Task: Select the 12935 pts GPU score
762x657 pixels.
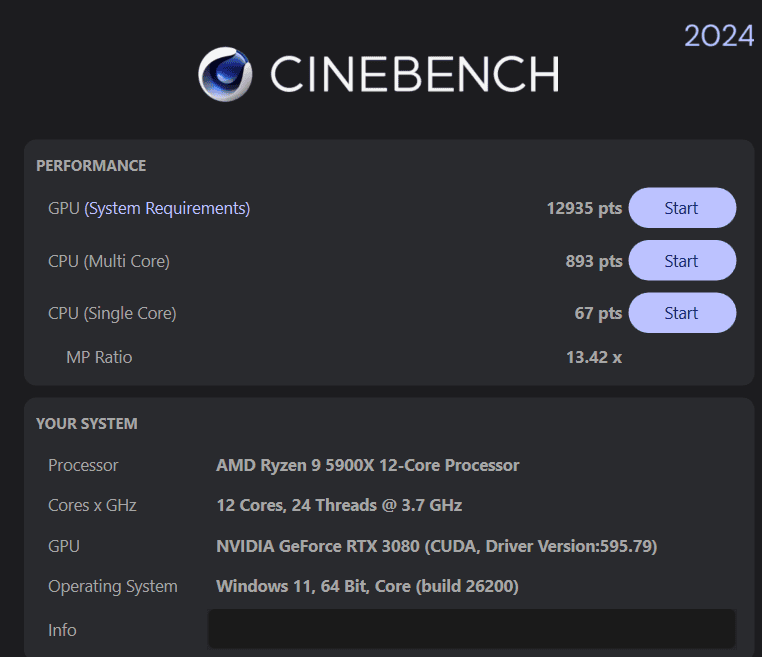Action: point(584,208)
